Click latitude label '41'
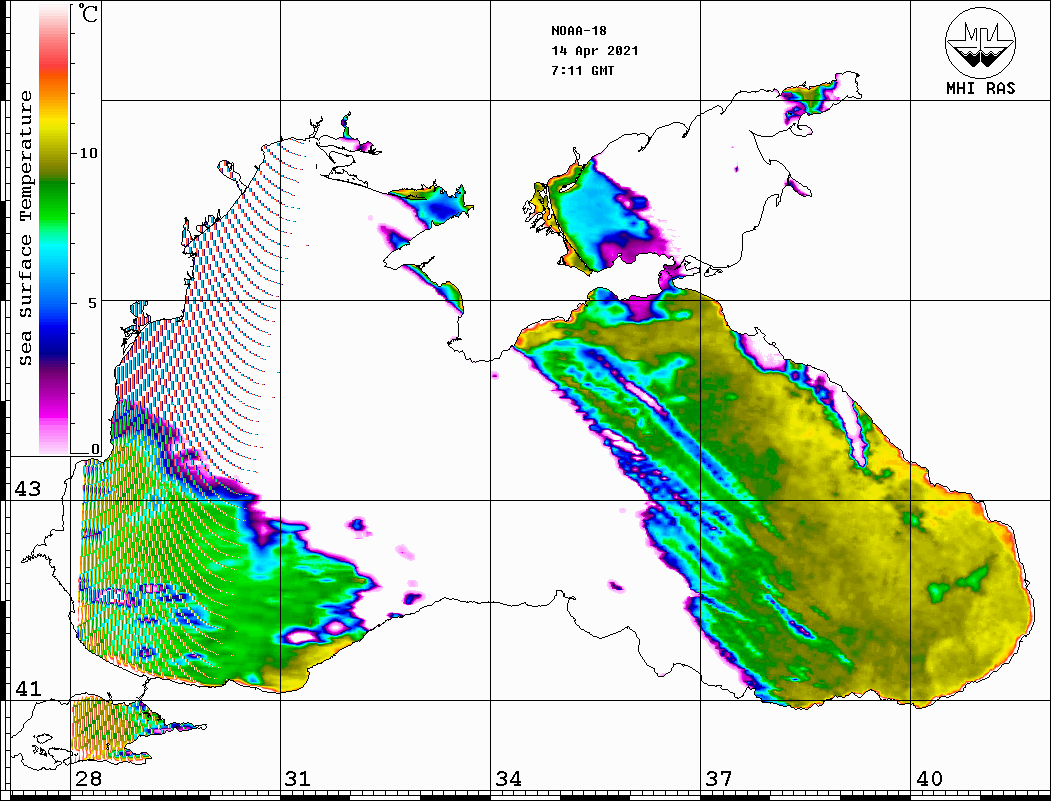1051x801 pixels. coord(28,688)
